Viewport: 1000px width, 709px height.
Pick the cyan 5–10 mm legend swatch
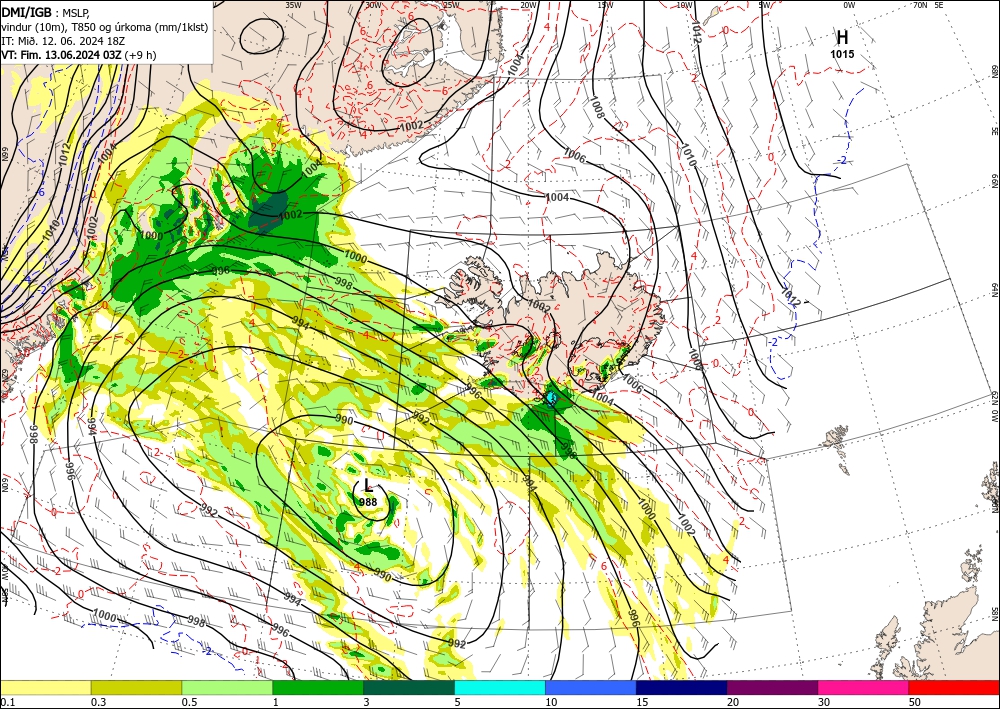[500, 687]
